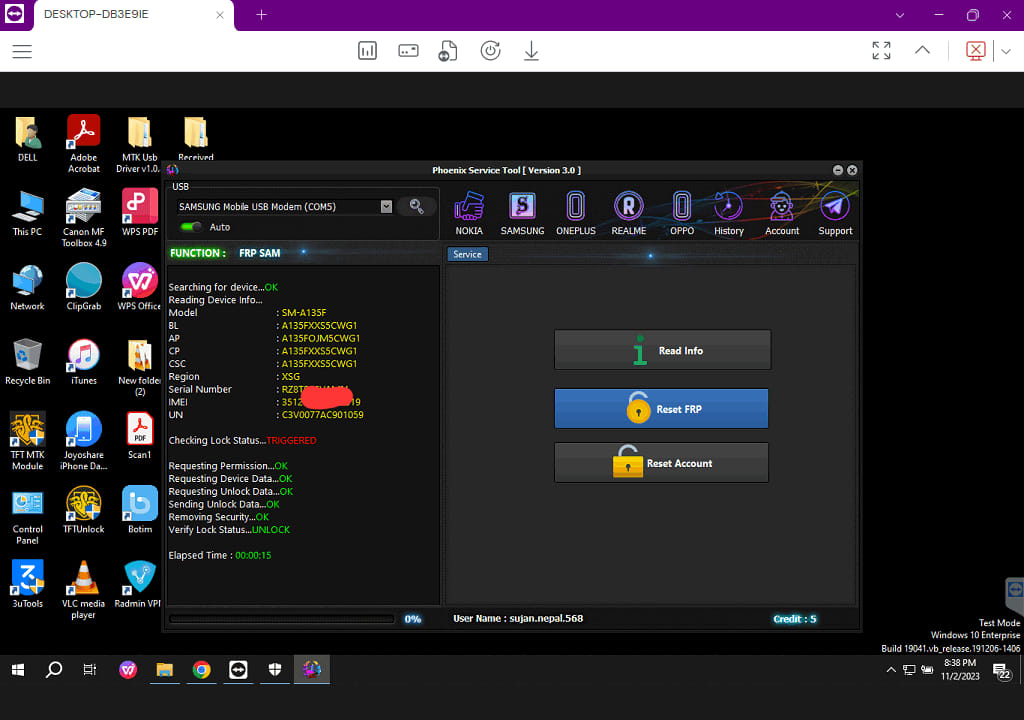Open the History panel

(x=728, y=213)
